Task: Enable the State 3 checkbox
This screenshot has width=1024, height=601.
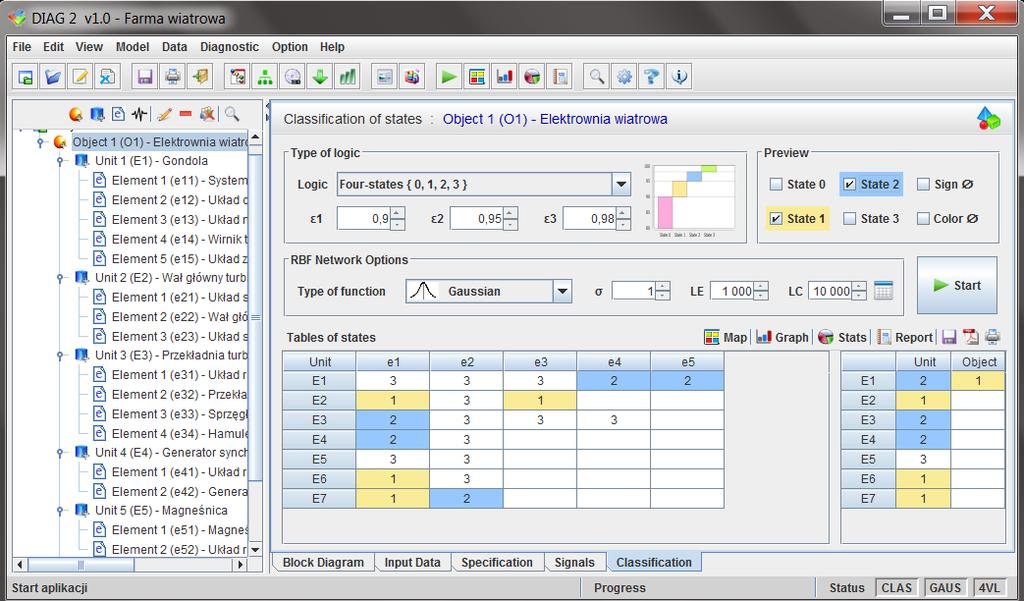Action: (x=849, y=219)
